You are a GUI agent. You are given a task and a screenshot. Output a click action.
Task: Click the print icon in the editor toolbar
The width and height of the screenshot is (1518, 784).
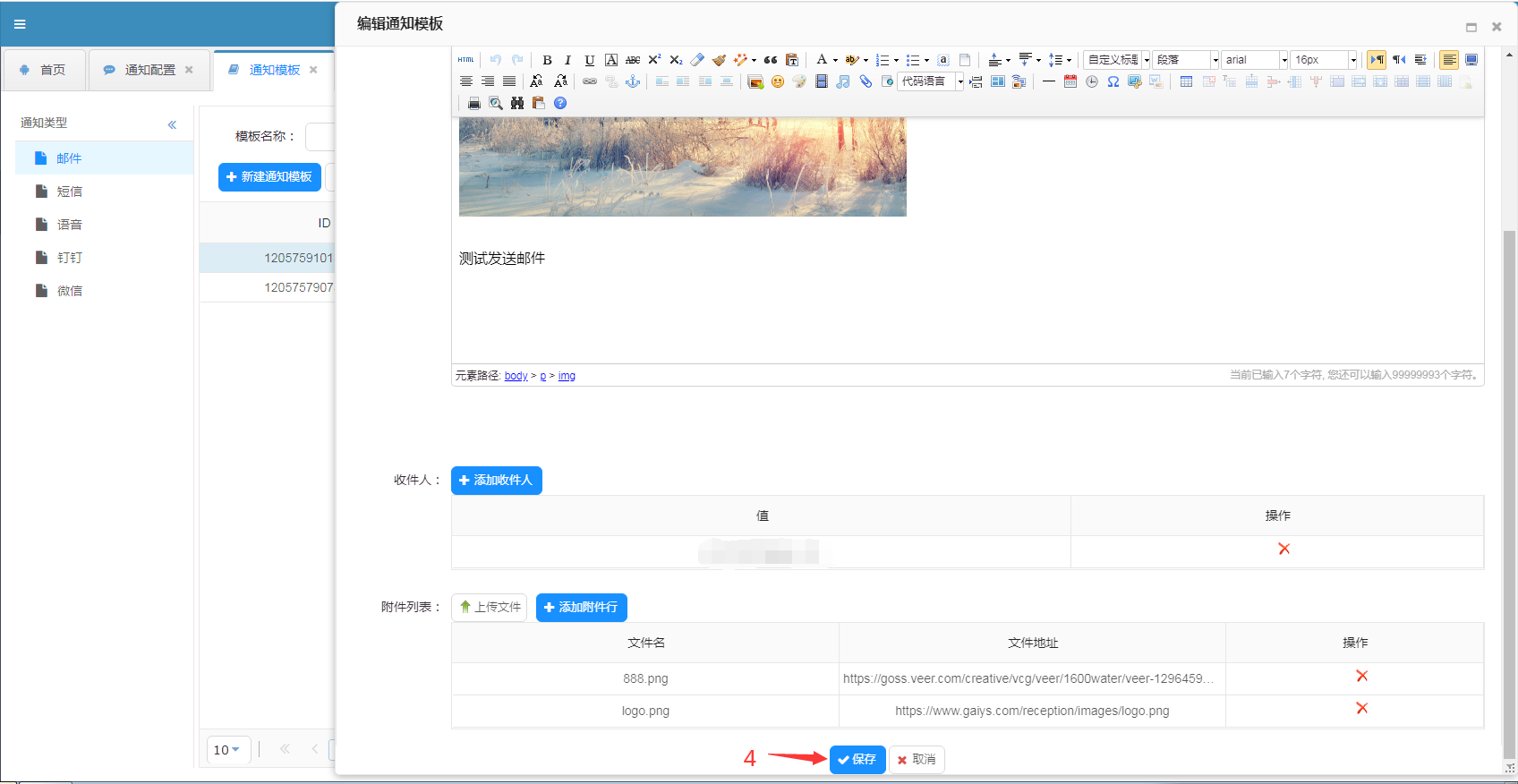473,103
